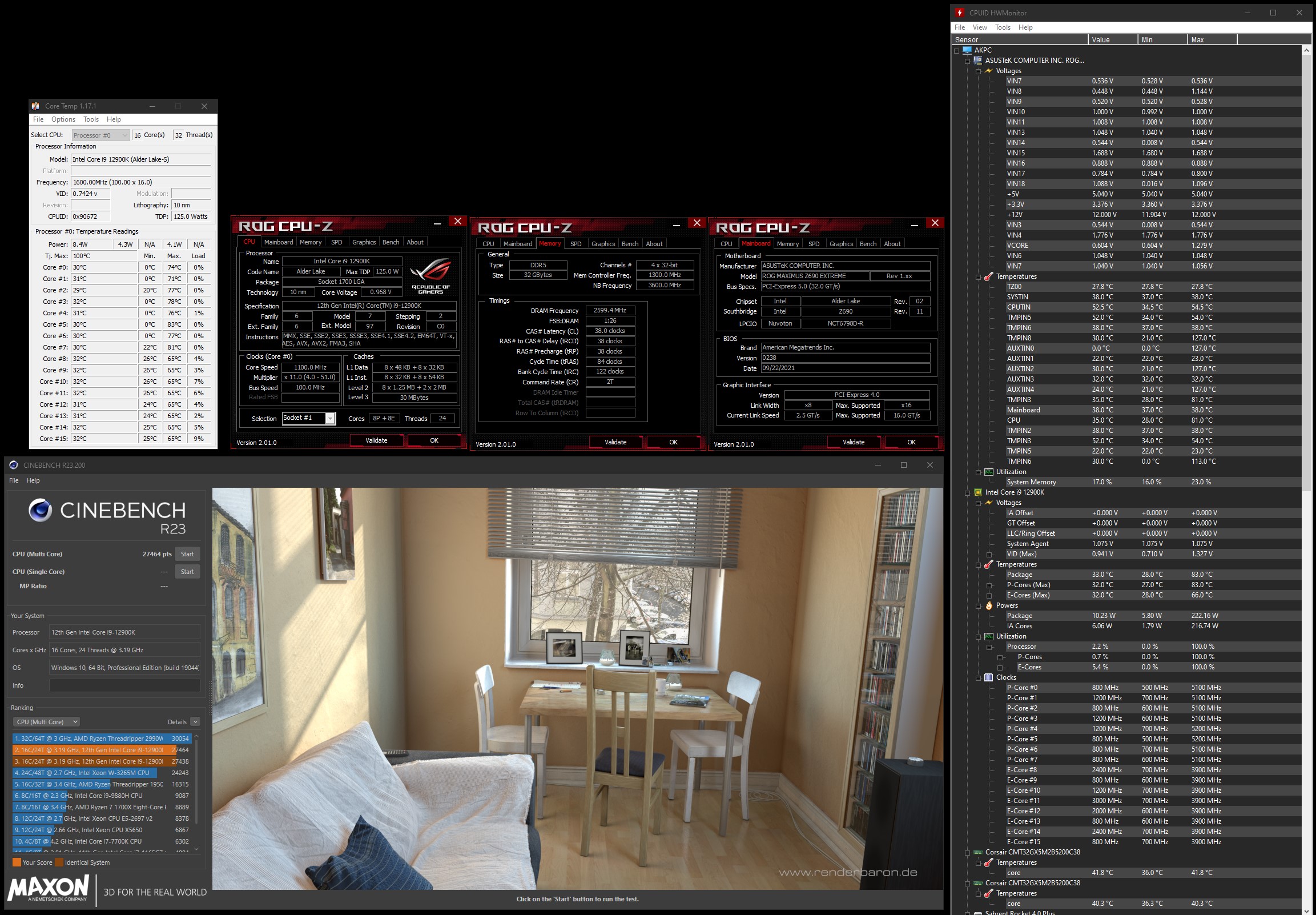The width and height of the screenshot is (1316, 915).
Task: Expand the P-Cores (Max) temperature node
Action: tap(989, 585)
